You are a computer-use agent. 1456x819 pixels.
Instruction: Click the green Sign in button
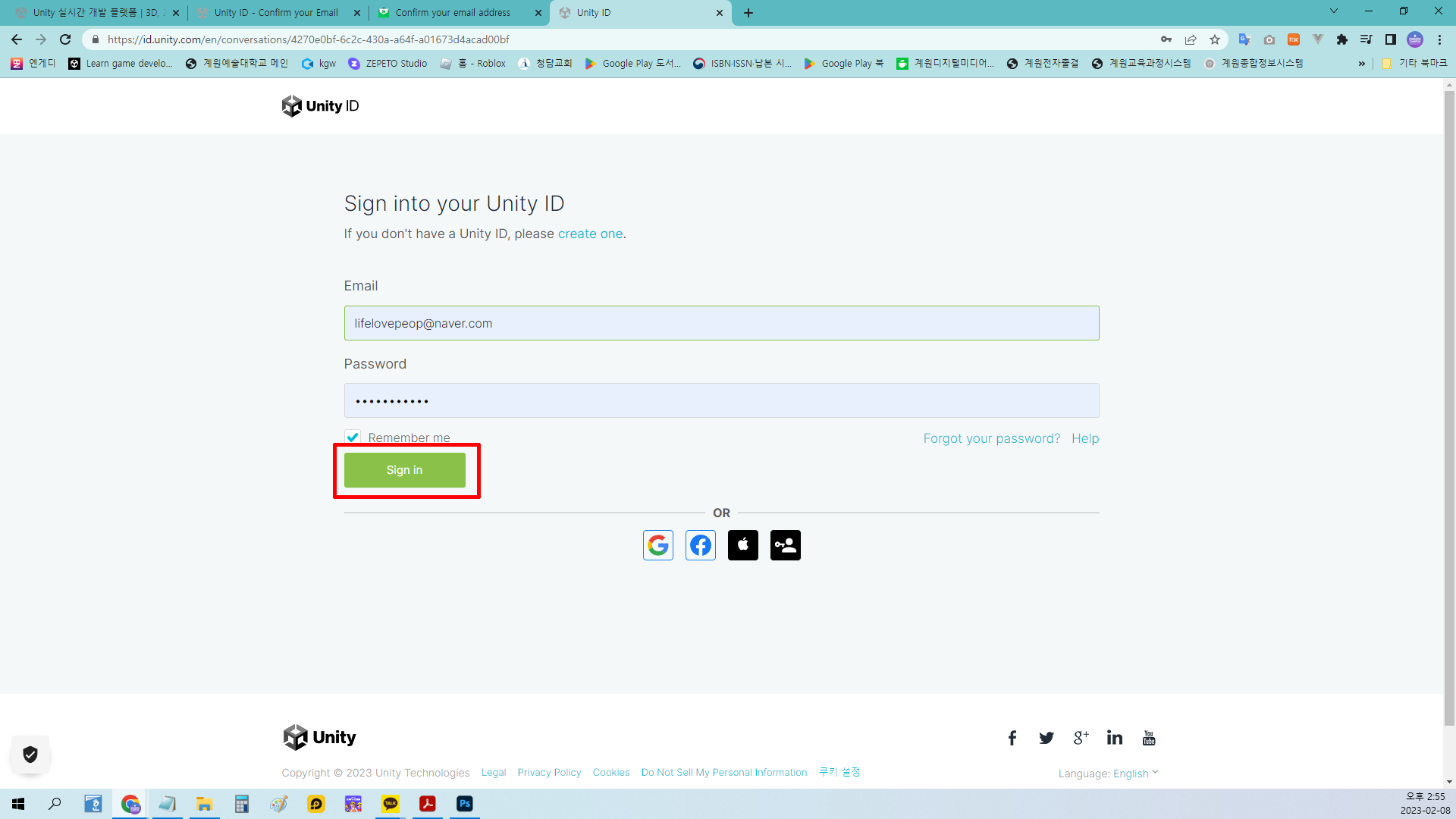click(x=404, y=470)
